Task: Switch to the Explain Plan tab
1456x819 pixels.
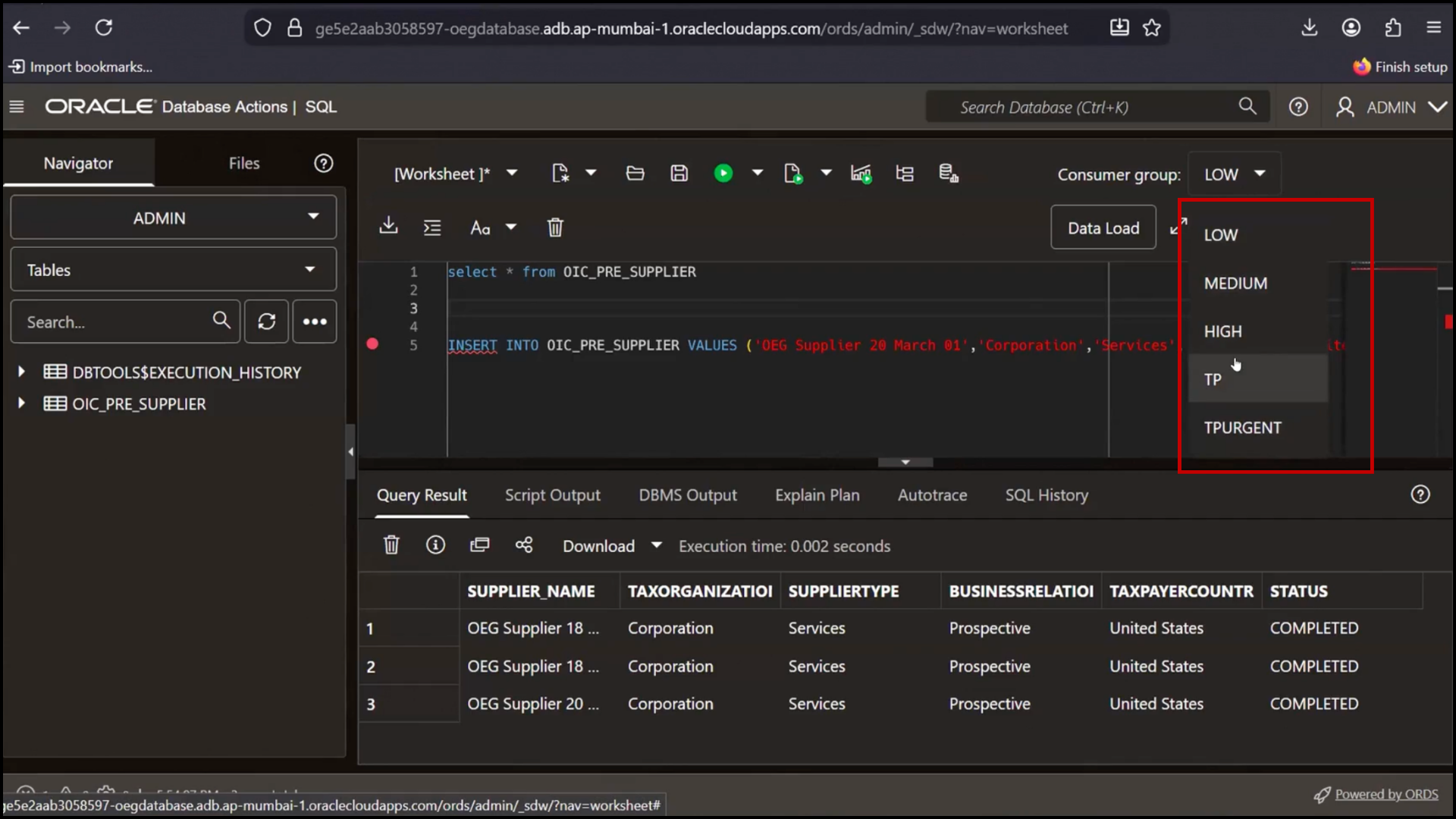Action: [817, 495]
